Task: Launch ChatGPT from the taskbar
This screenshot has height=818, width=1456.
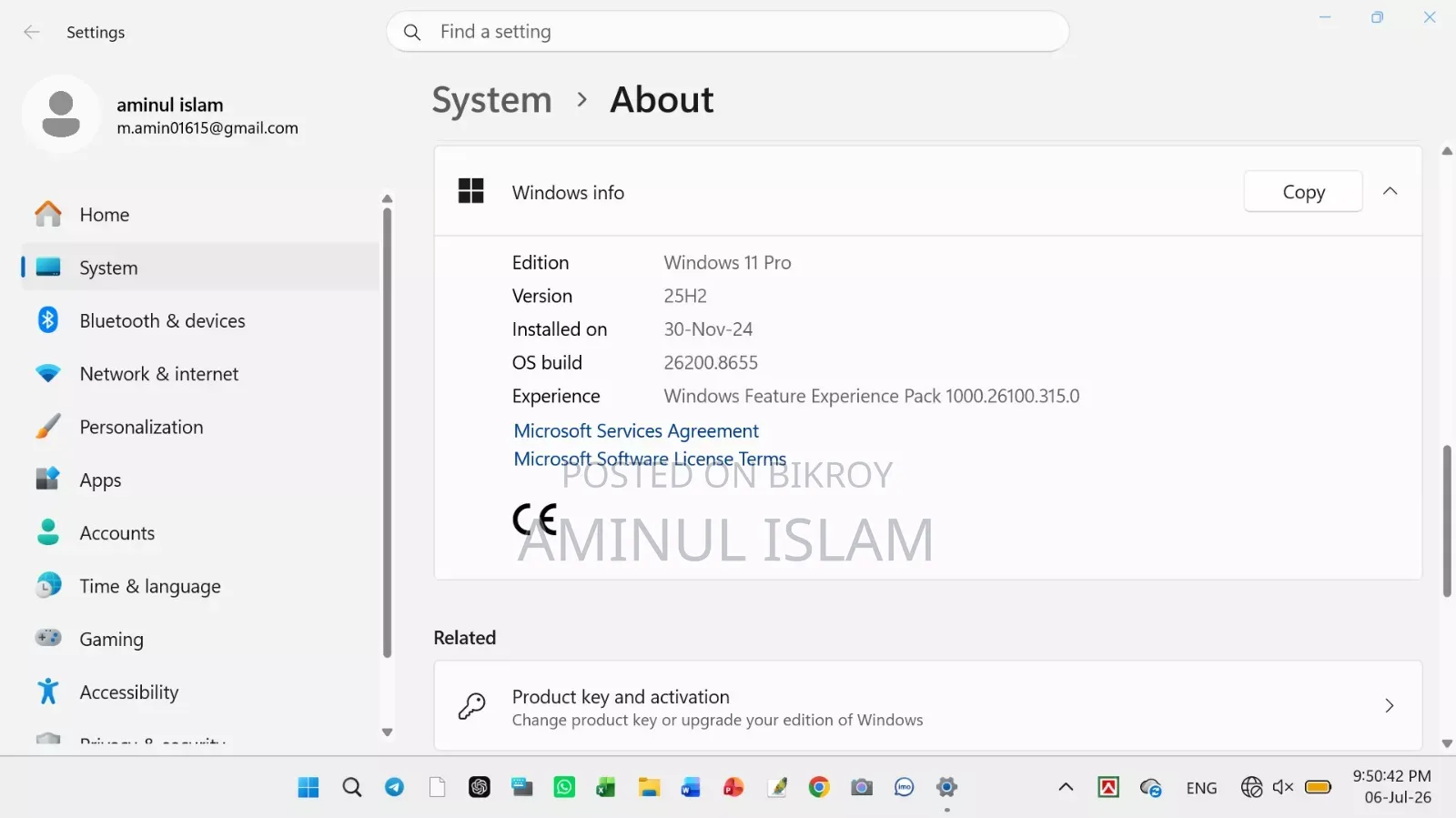Action: pyautogui.click(x=480, y=787)
